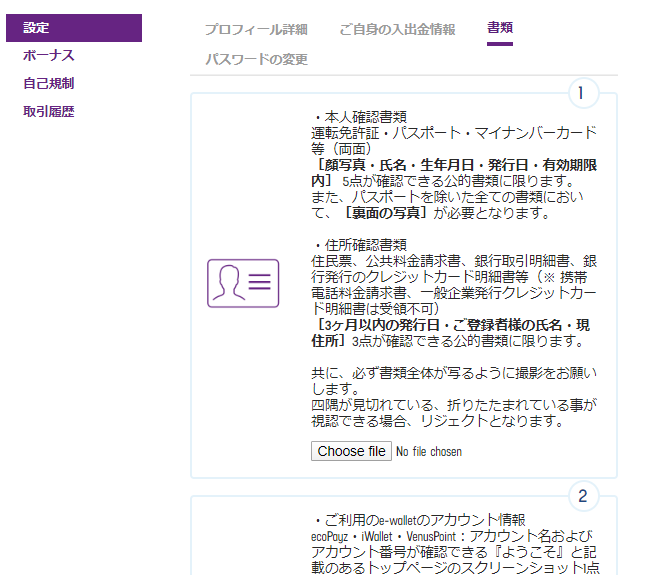Click the ・ご利用のe-walletのアカウント情報 heading

click(x=418, y=520)
